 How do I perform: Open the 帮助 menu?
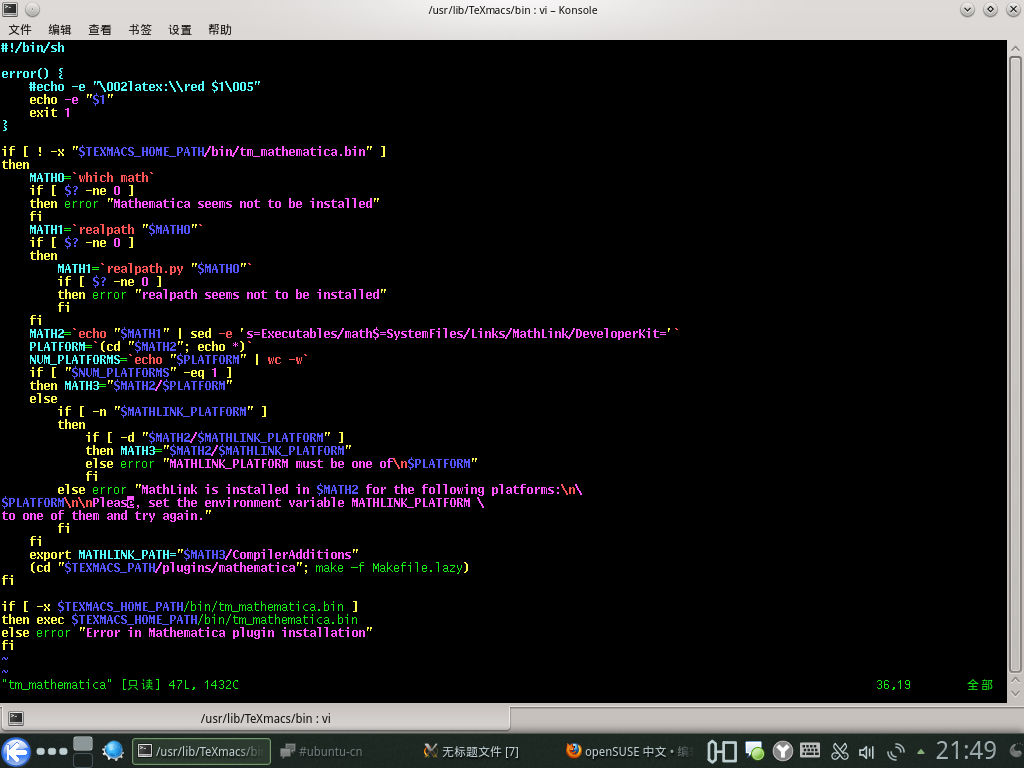point(219,30)
